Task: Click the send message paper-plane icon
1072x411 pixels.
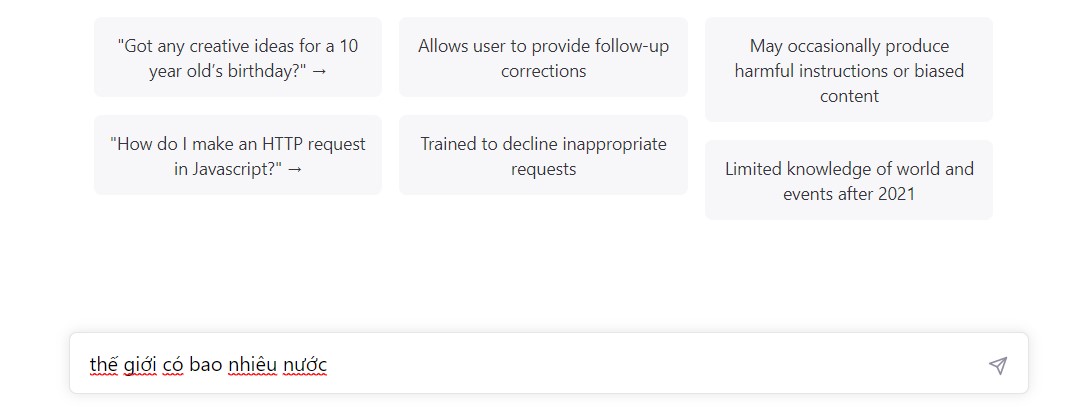Action: click(997, 365)
